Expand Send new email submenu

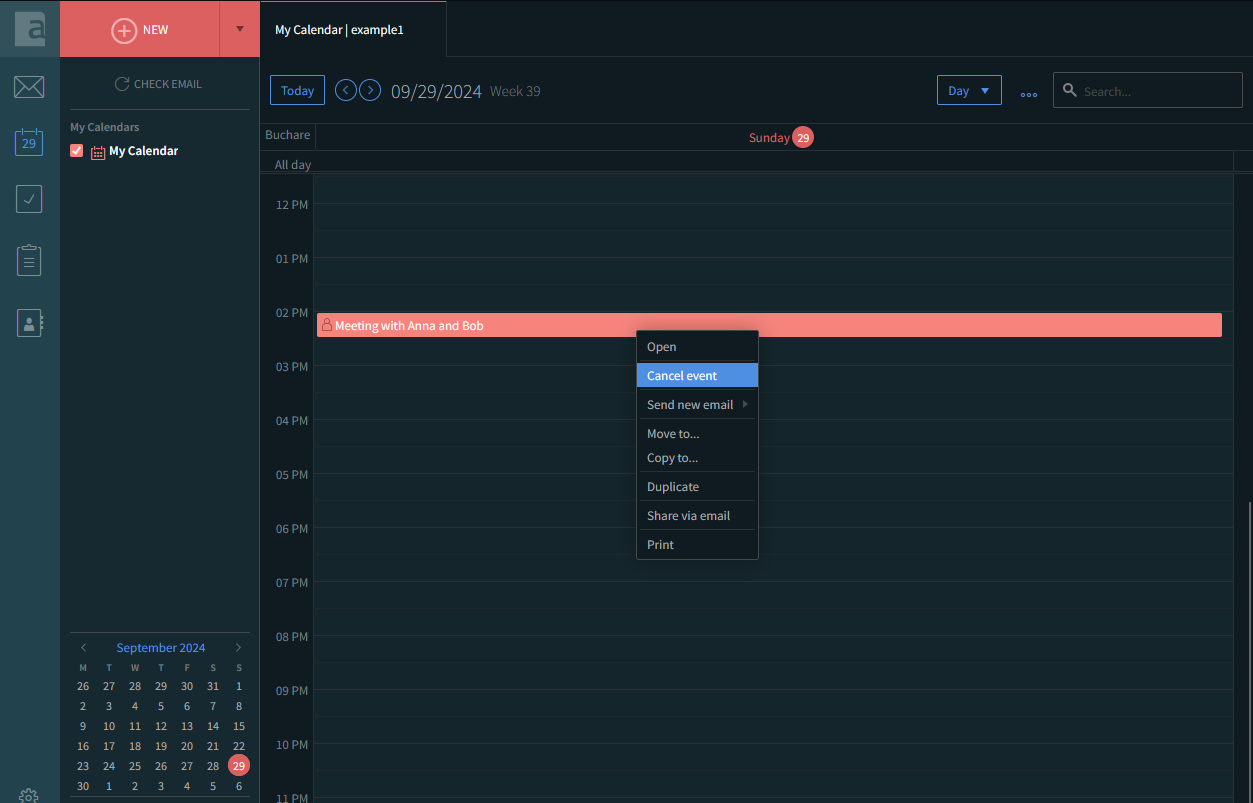696,405
